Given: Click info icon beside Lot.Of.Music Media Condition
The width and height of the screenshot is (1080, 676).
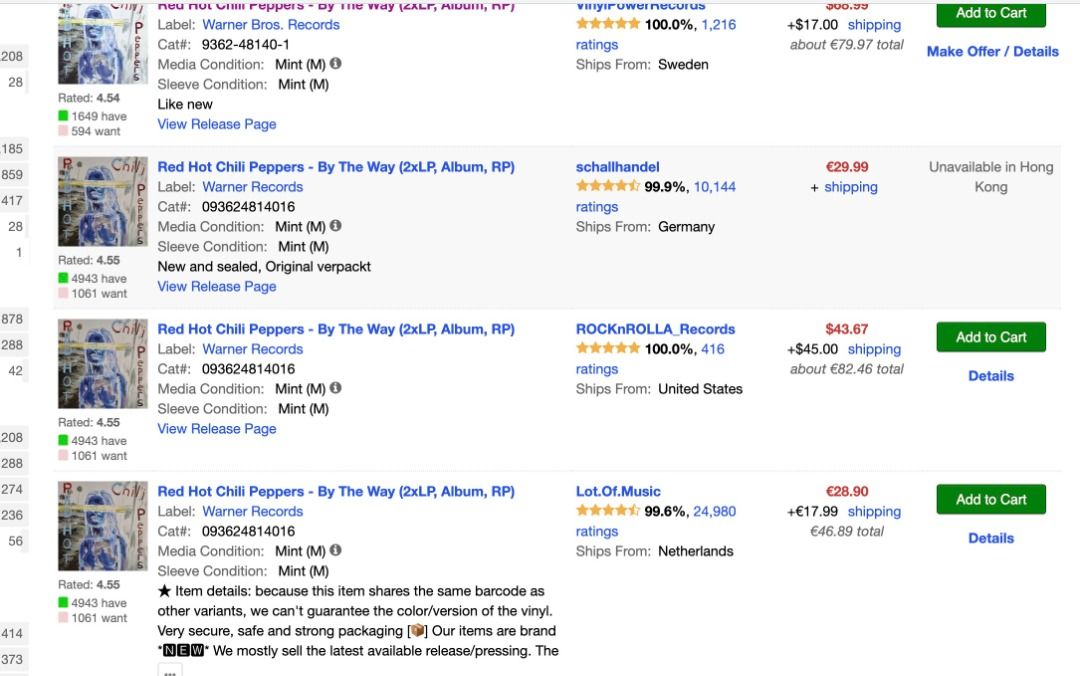Looking at the screenshot, I should (x=335, y=550).
